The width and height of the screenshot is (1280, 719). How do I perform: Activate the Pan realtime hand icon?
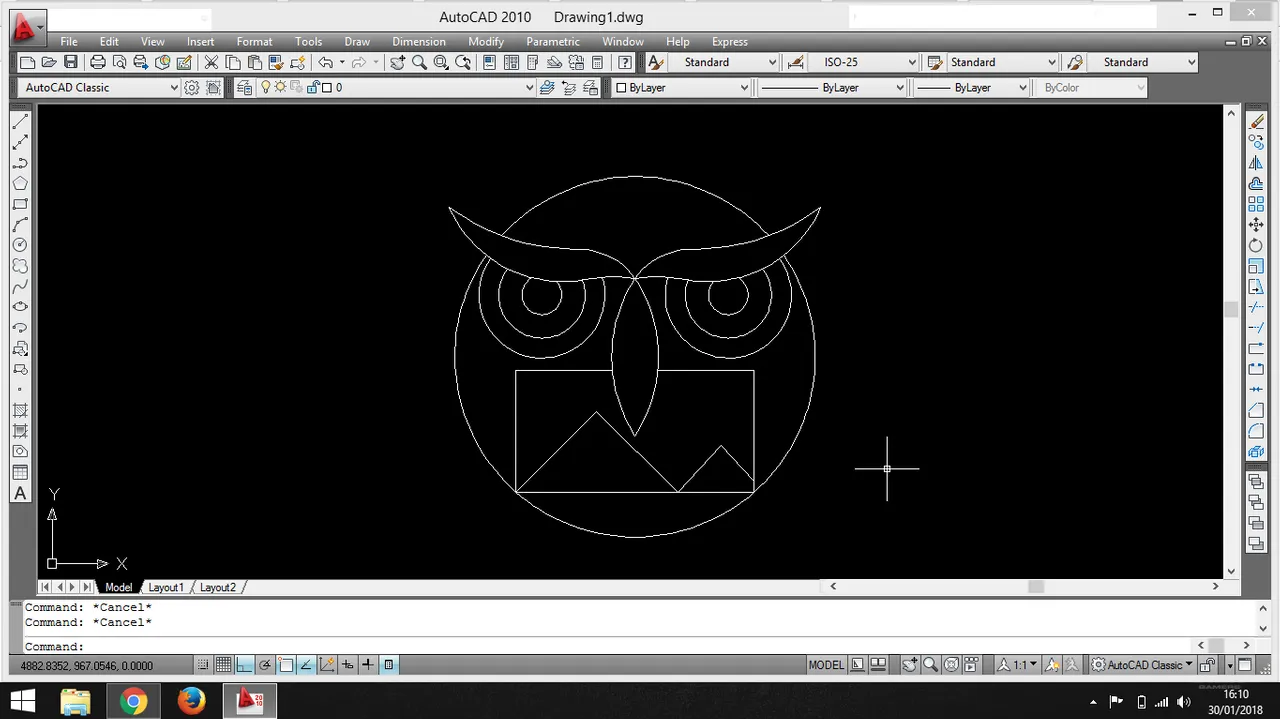tap(397, 62)
